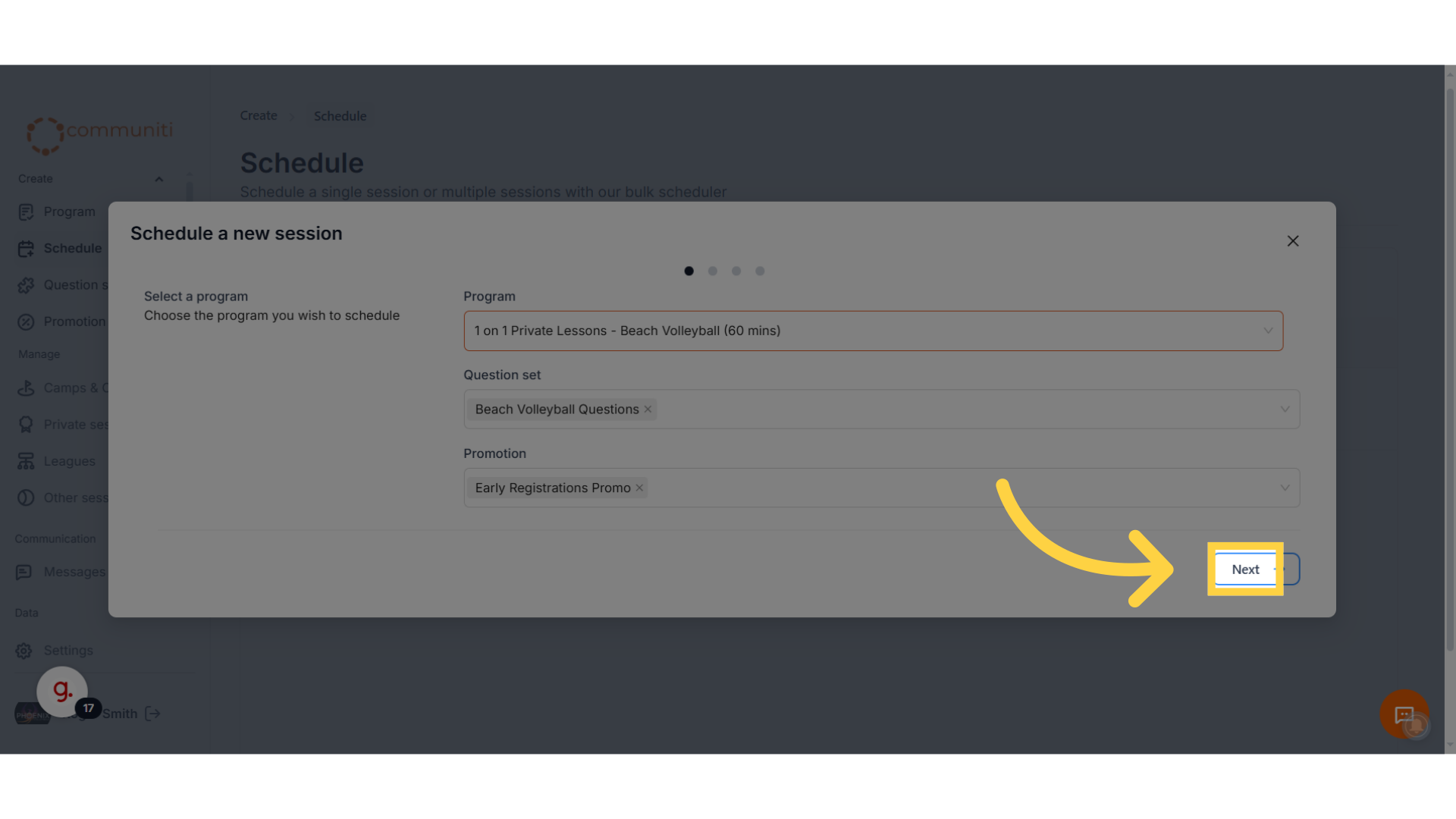Viewport: 1456px width, 819px height.
Task: Go to the fourth step dot
Action: click(760, 271)
